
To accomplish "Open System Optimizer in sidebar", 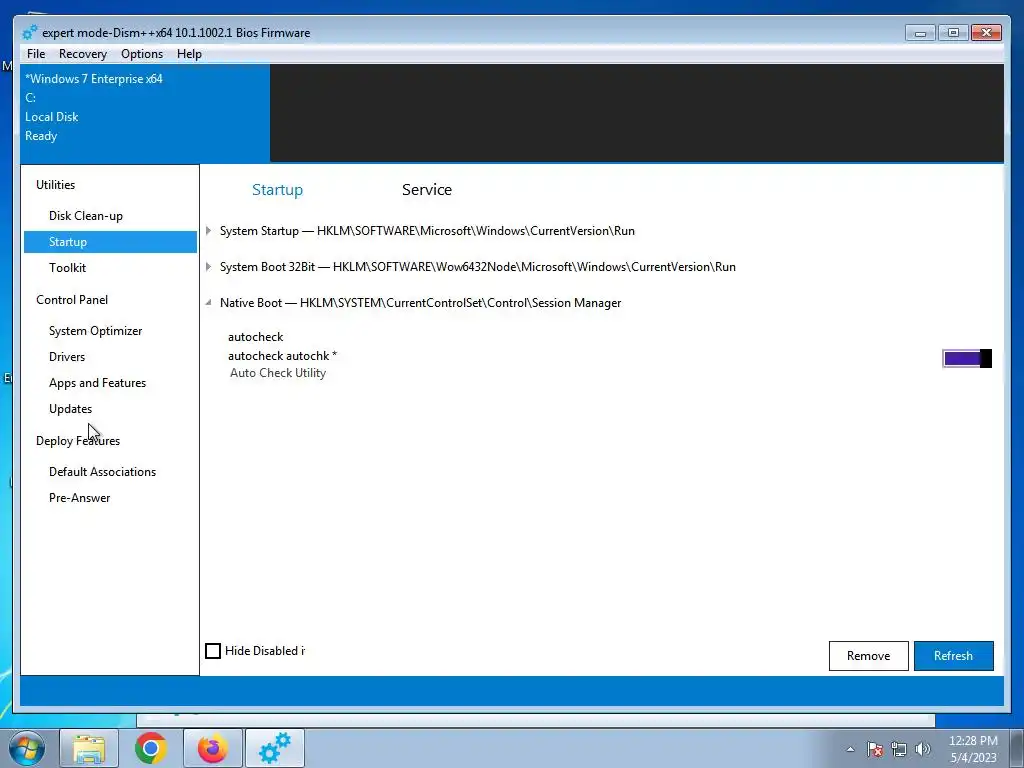I will (95, 330).
